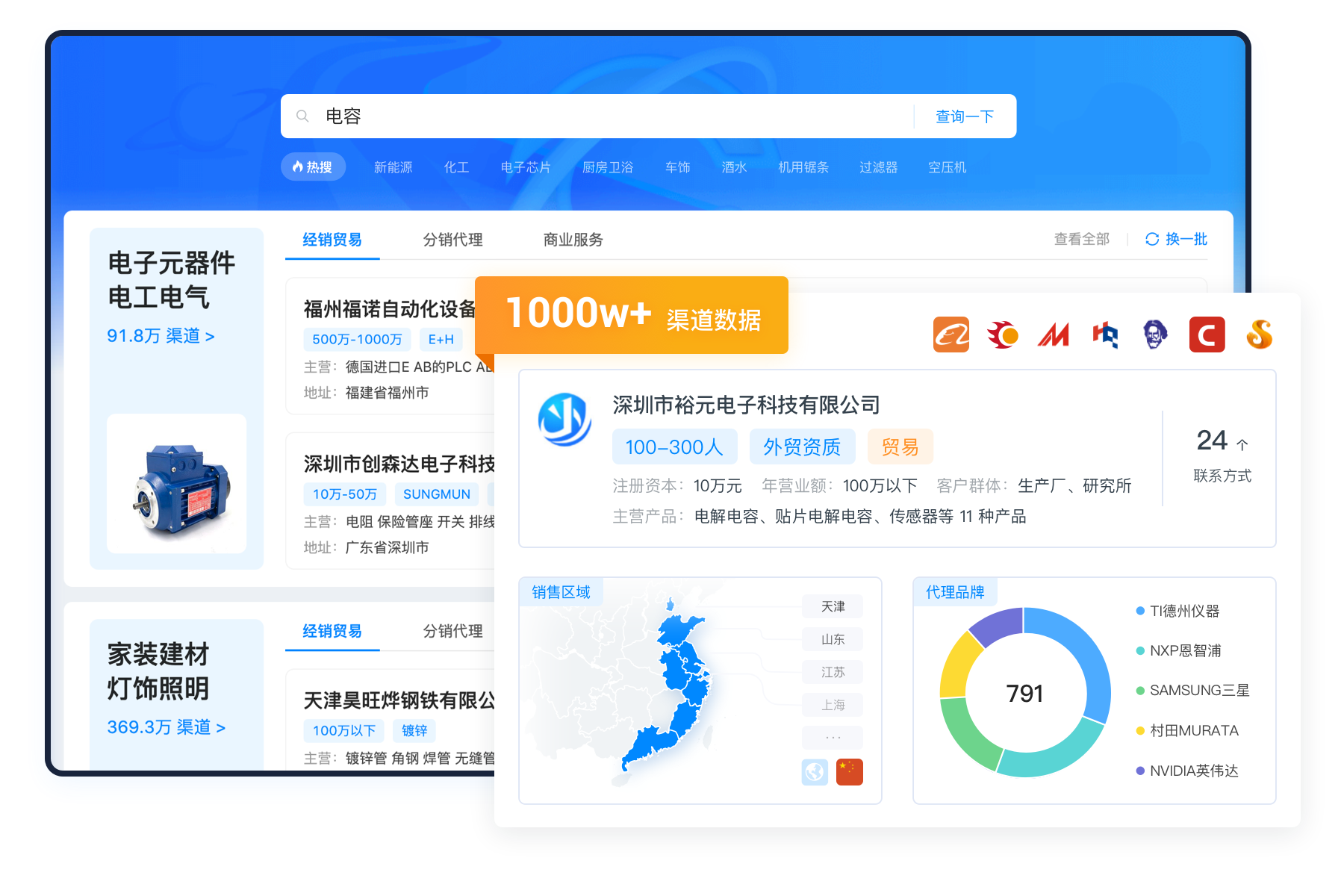
Task: Click the 24 联系方式 counter
Action: point(1222,455)
